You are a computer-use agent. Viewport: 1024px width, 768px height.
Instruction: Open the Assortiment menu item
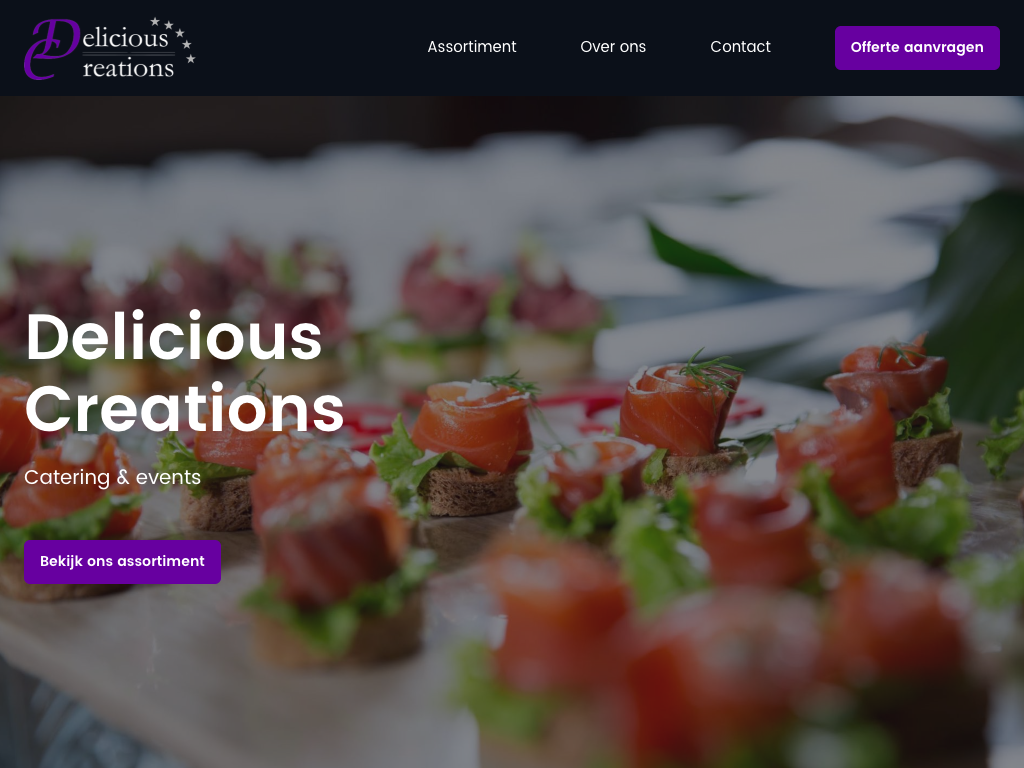(472, 47)
